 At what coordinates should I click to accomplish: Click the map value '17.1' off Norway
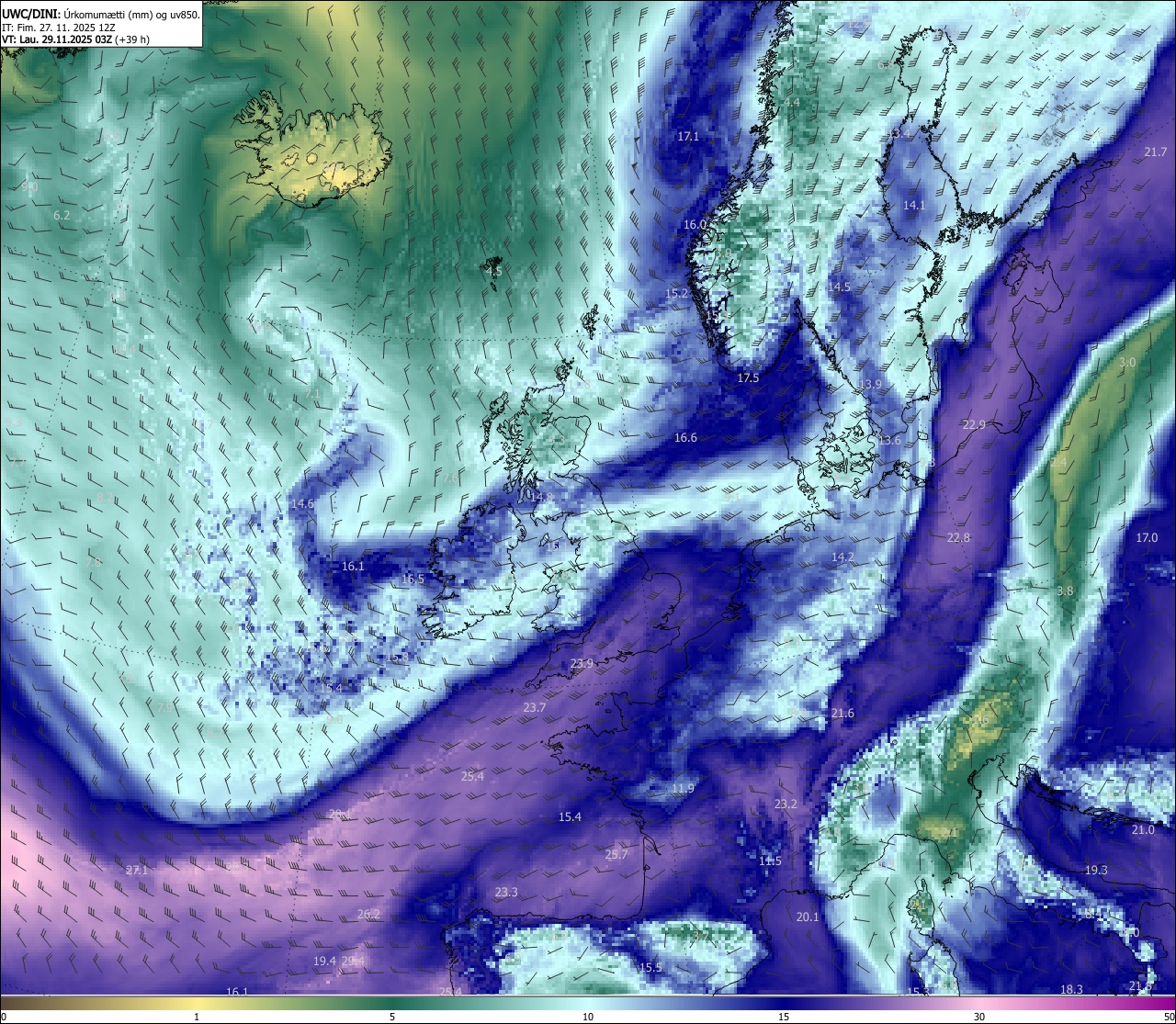pos(688,136)
